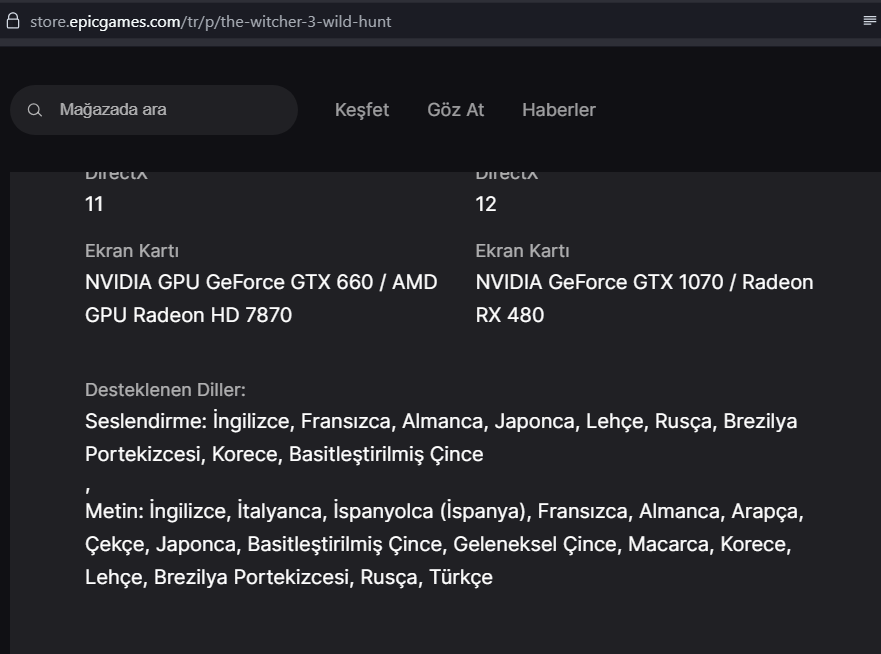The image size is (881, 654).
Task: Click the "Desteklenen Diller:" heading
Action: (x=165, y=390)
